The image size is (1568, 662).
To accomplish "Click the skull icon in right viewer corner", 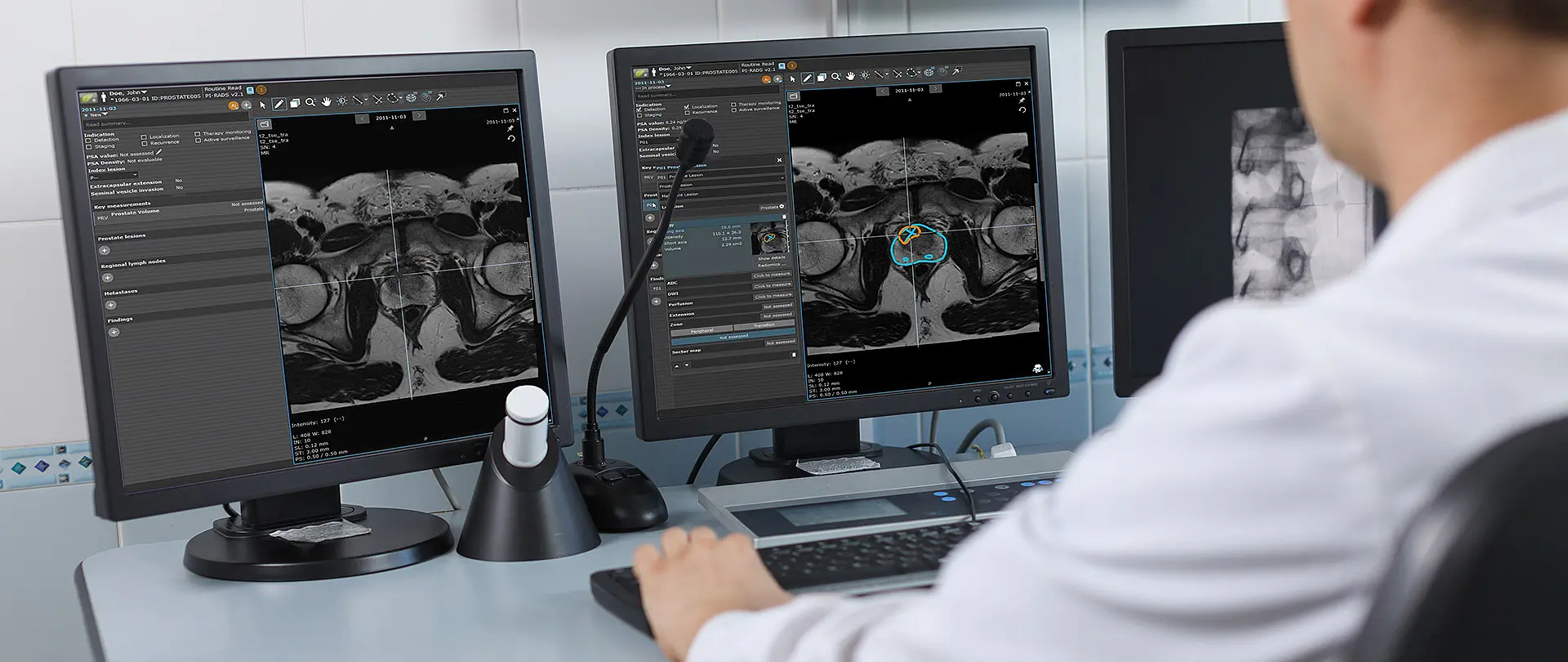I will (x=1038, y=369).
